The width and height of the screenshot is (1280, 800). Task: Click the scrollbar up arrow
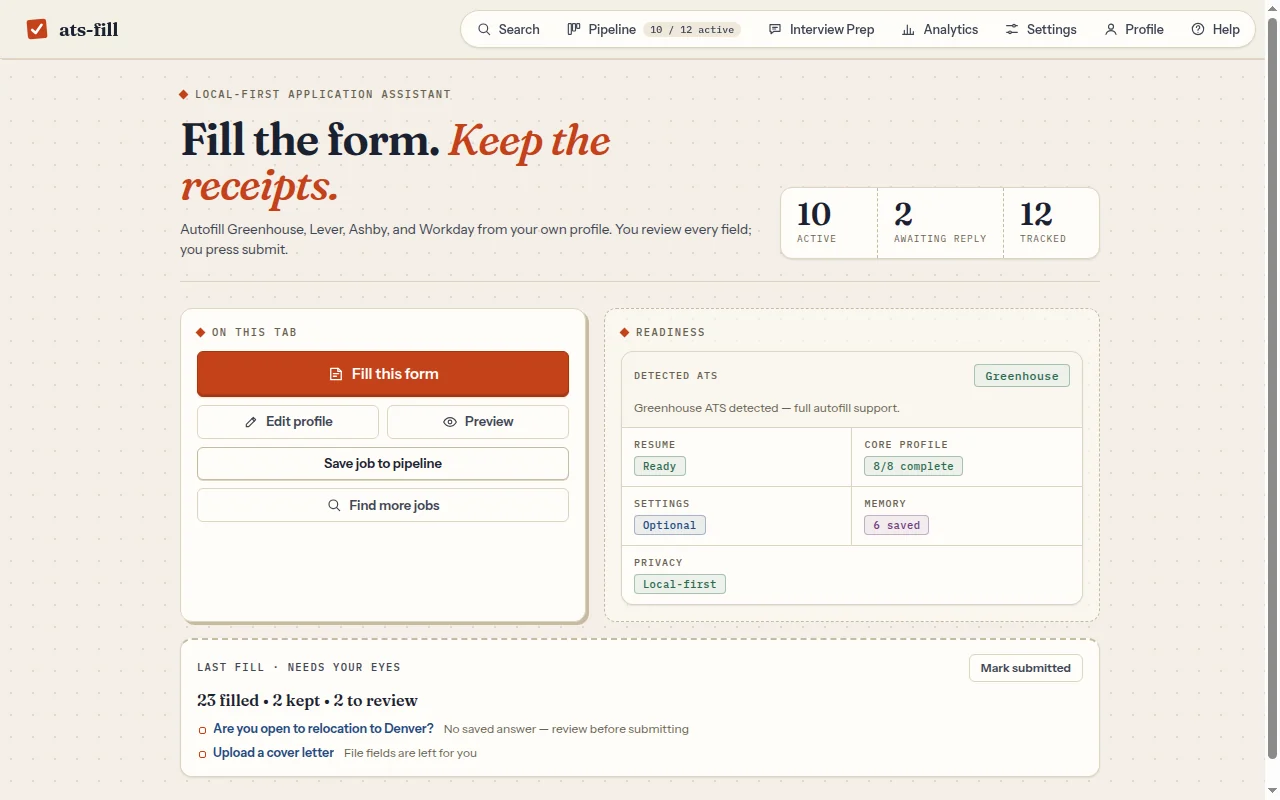pos(1272,8)
